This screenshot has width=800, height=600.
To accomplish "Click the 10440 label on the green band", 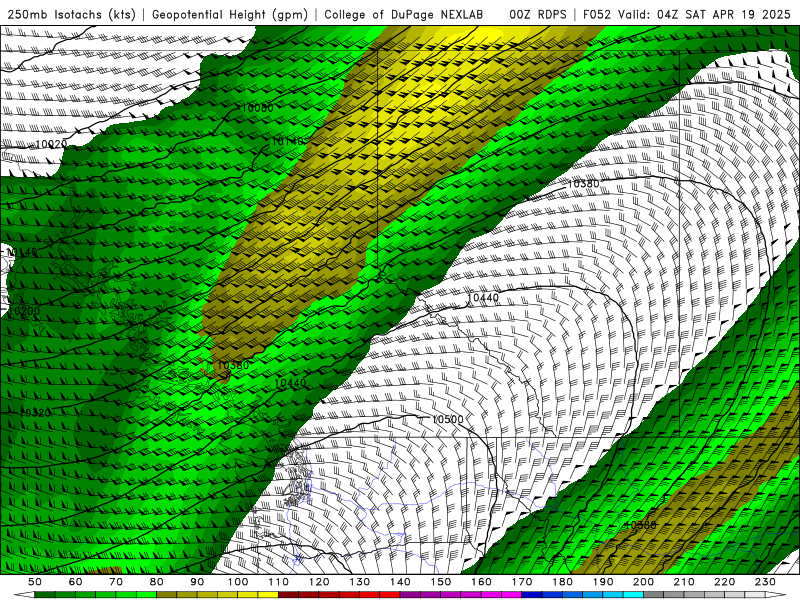I will pyautogui.click(x=290, y=383).
